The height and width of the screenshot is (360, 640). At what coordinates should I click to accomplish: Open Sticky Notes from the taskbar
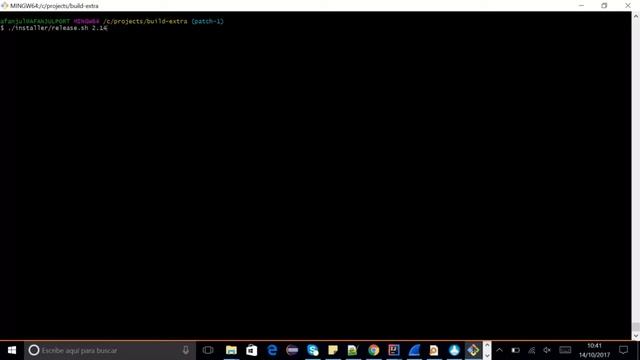click(x=333, y=350)
